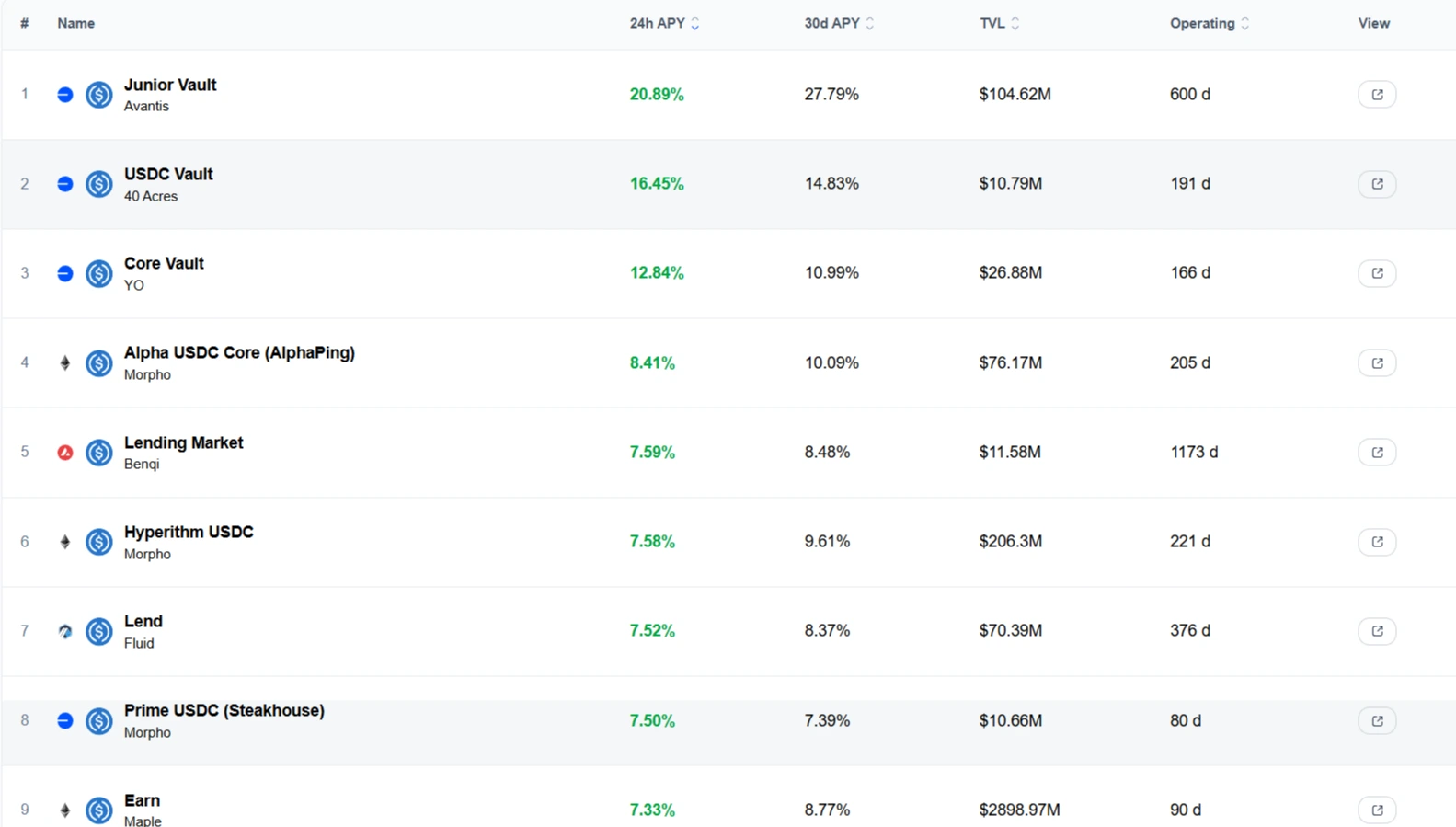Click the USDC token icon next to Core Vault

click(x=98, y=273)
